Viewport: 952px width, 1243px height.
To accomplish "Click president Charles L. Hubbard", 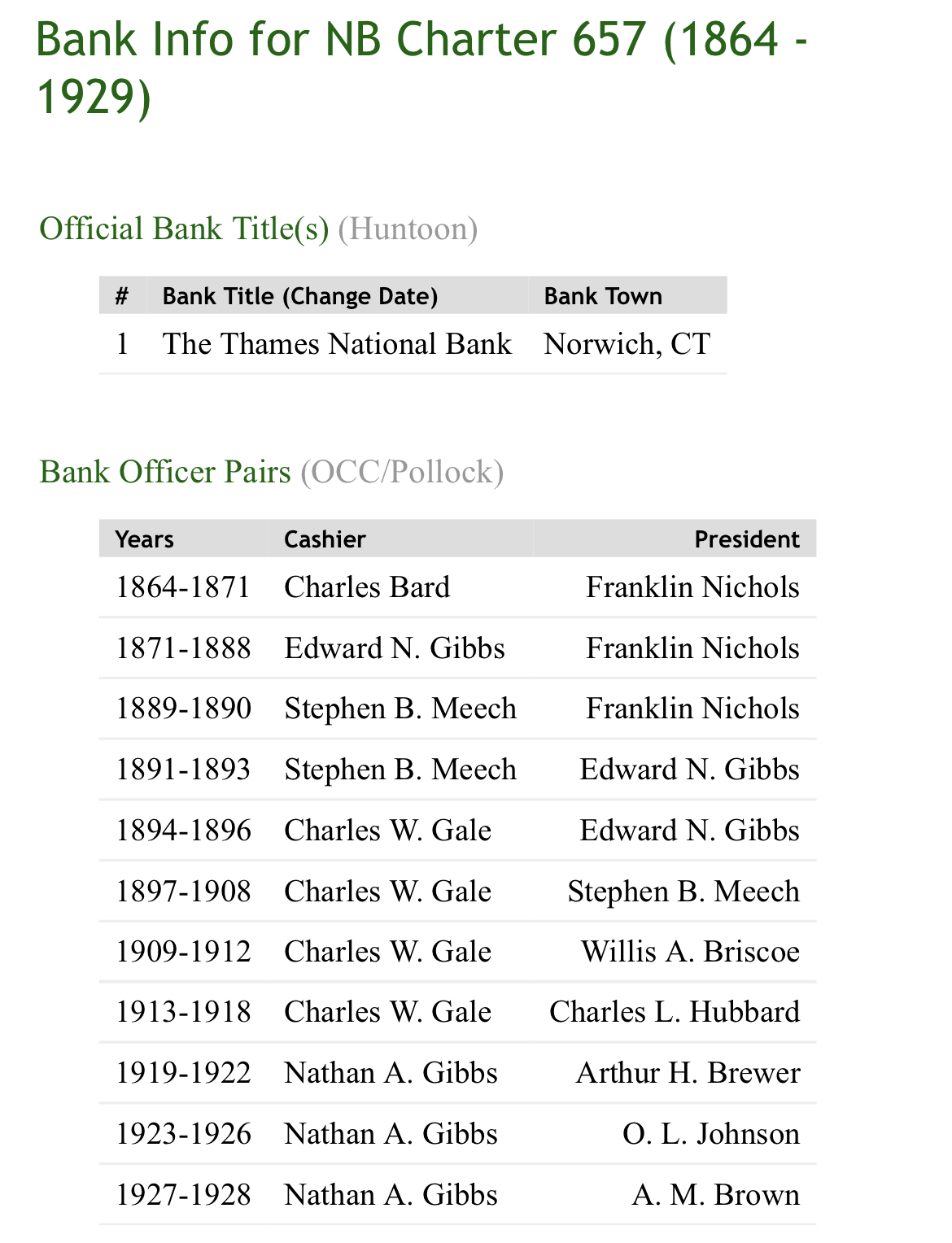I will 675,1012.
